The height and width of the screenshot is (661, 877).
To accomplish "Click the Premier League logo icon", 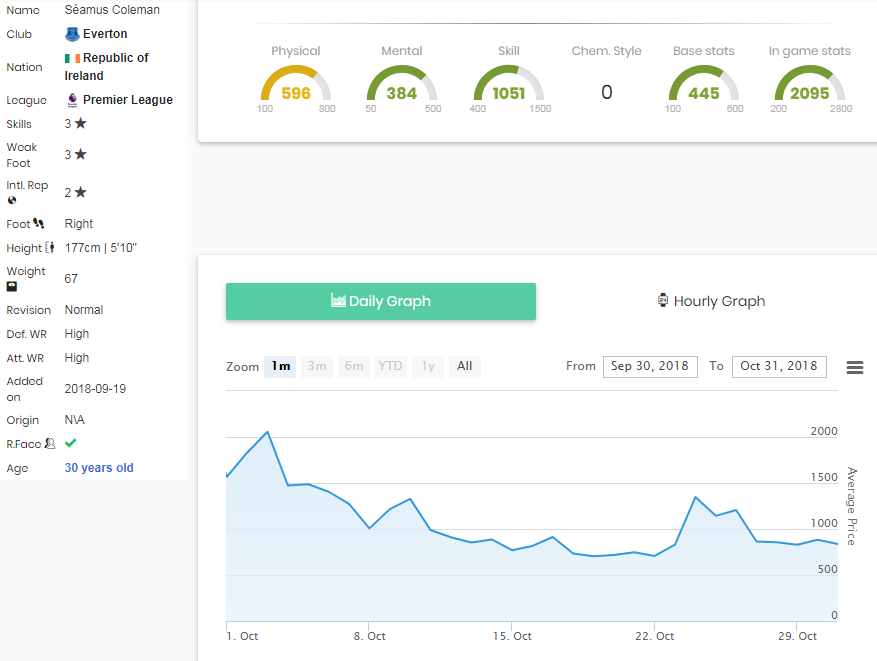I will (x=72, y=100).
